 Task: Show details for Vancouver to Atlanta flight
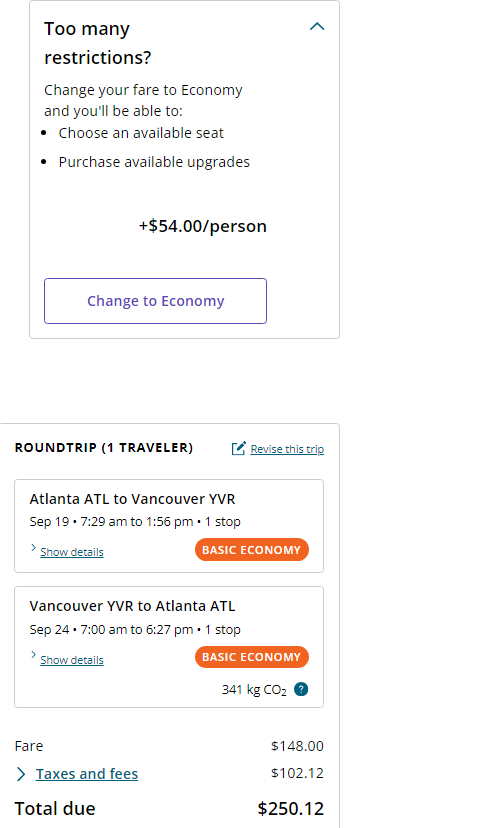[x=72, y=660]
